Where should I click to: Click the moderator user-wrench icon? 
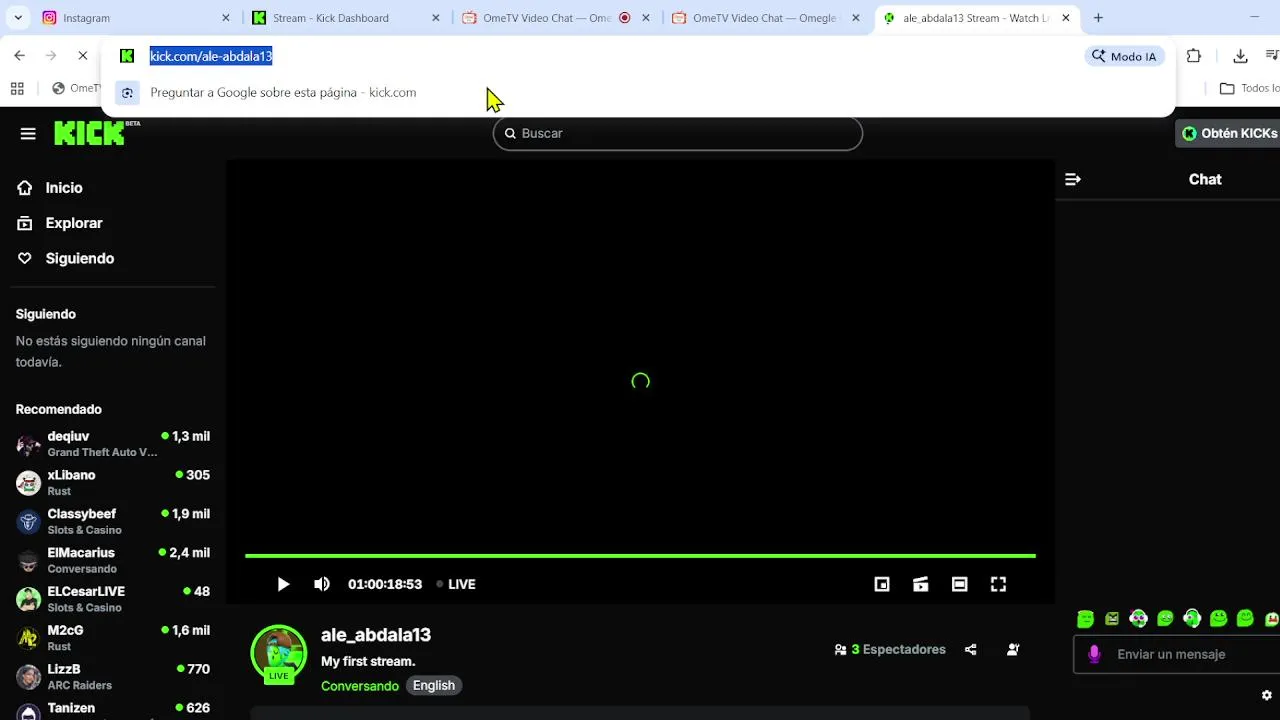1013,650
